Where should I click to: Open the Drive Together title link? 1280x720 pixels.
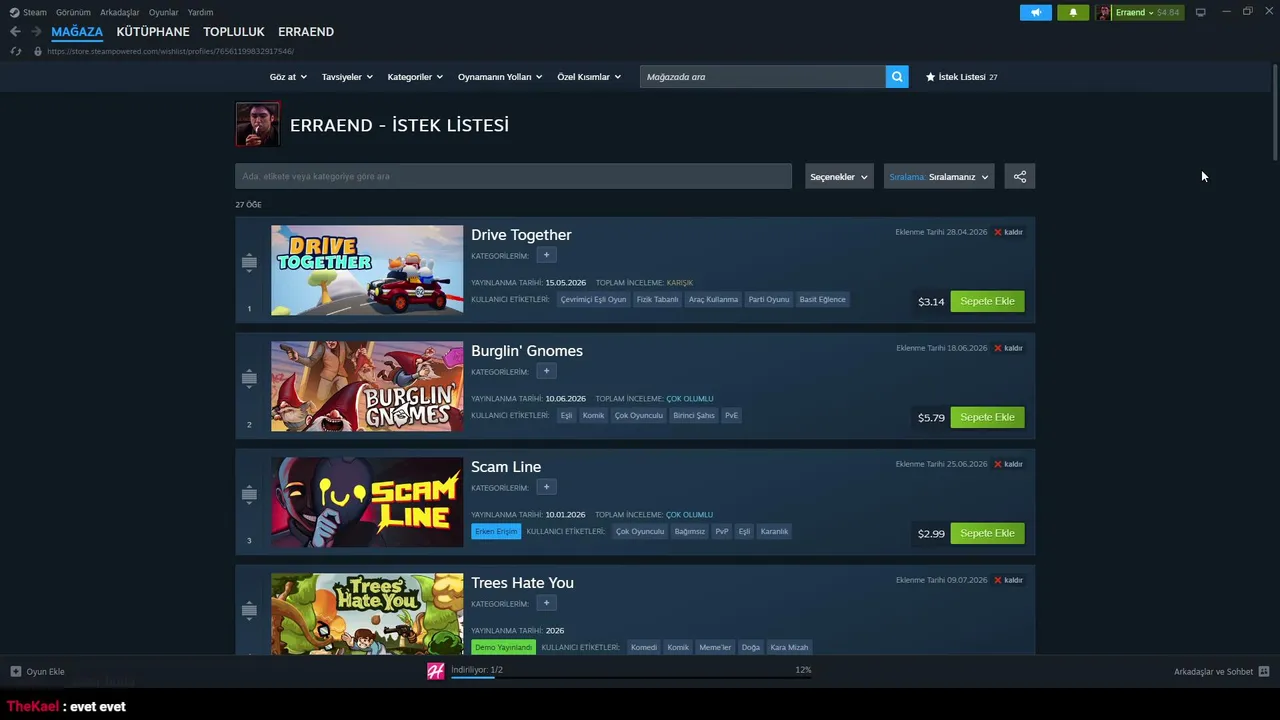click(x=521, y=235)
